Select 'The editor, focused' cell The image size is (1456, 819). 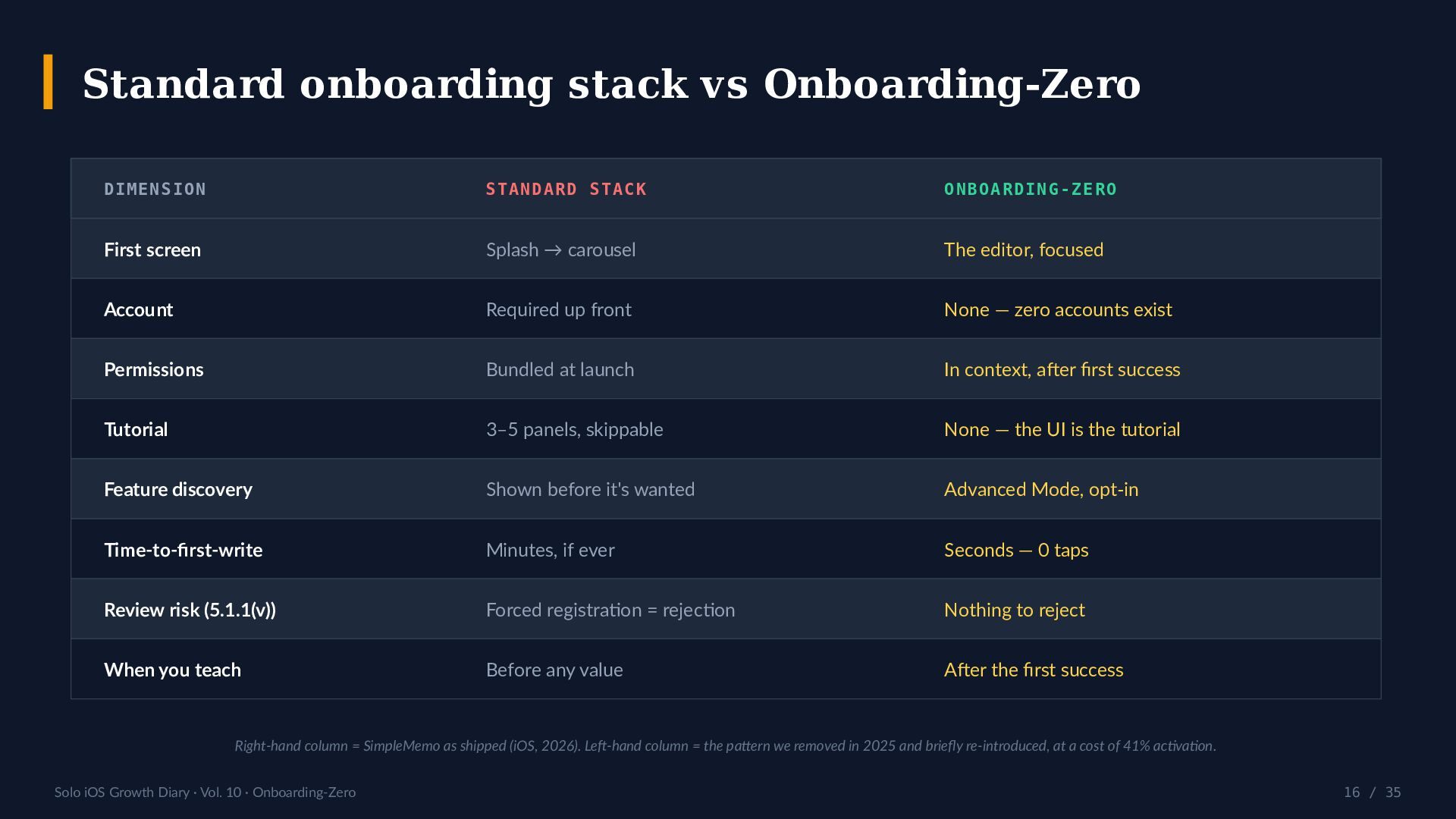click(x=1023, y=249)
